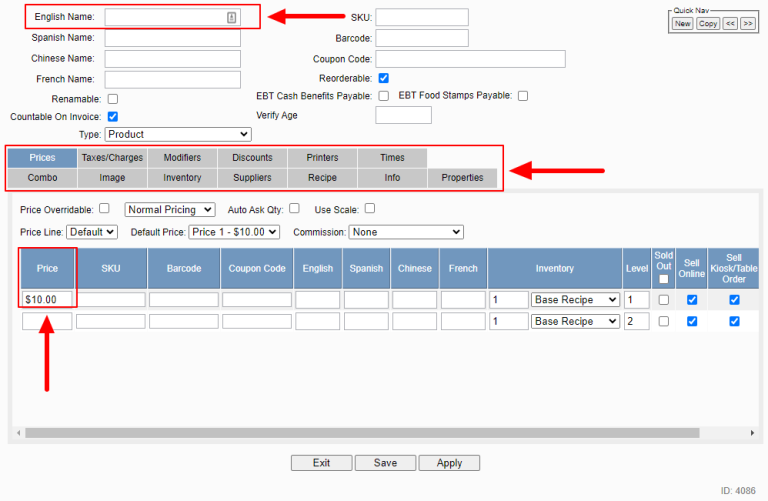Click the $10.00 Price input field
Viewport: 768px width, 501px height.
[x=47, y=300]
